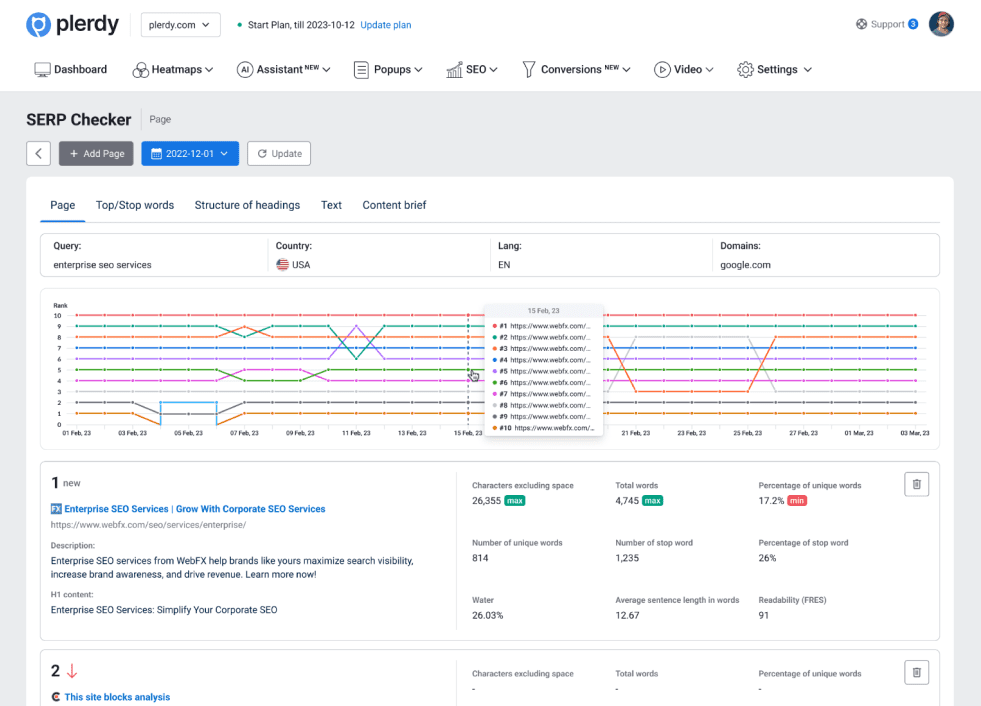981x706 pixels.
Task: Click the back arrow button
Action: tap(38, 153)
